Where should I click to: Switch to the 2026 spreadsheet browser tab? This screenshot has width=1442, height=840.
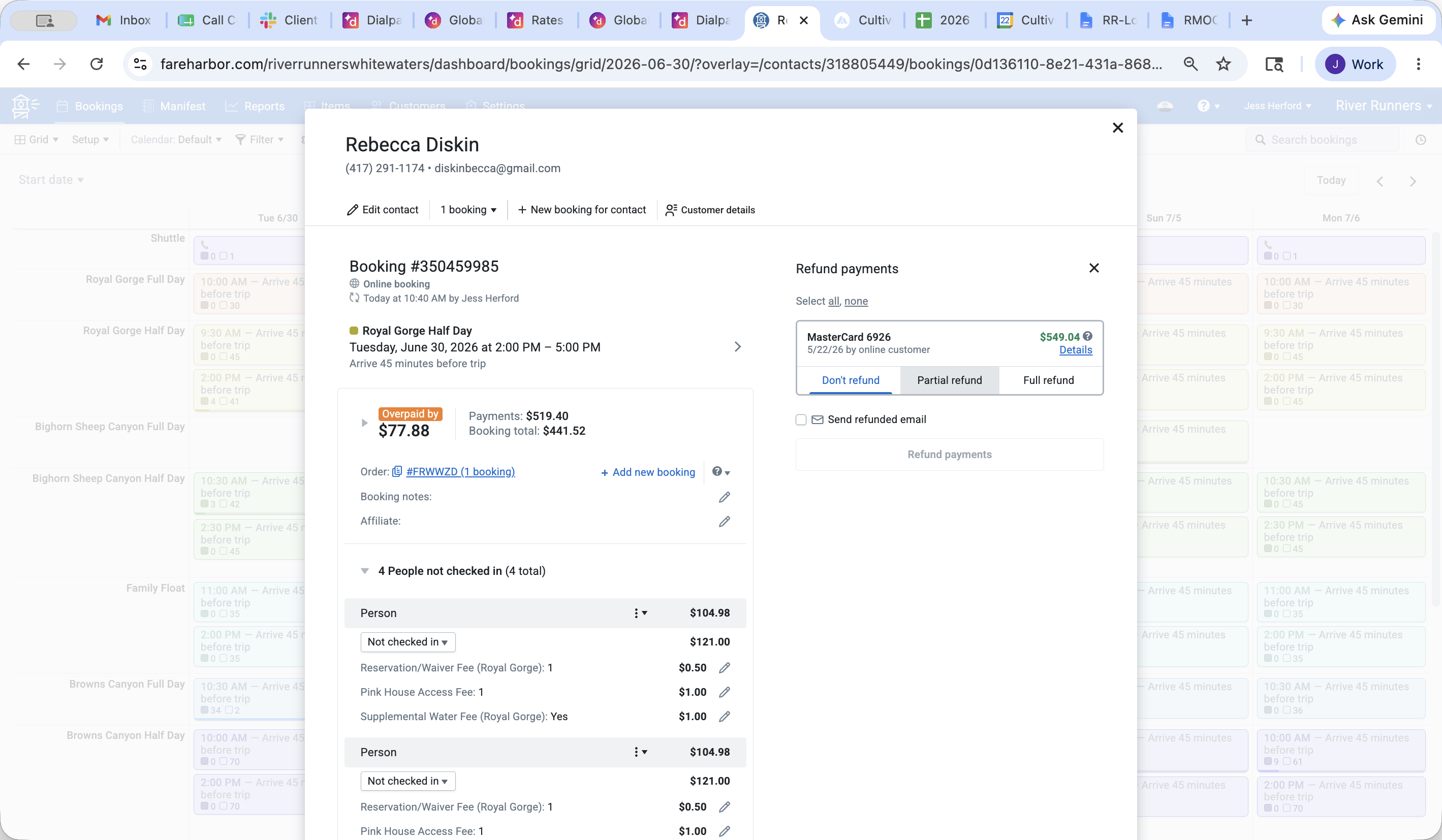tap(943, 21)
